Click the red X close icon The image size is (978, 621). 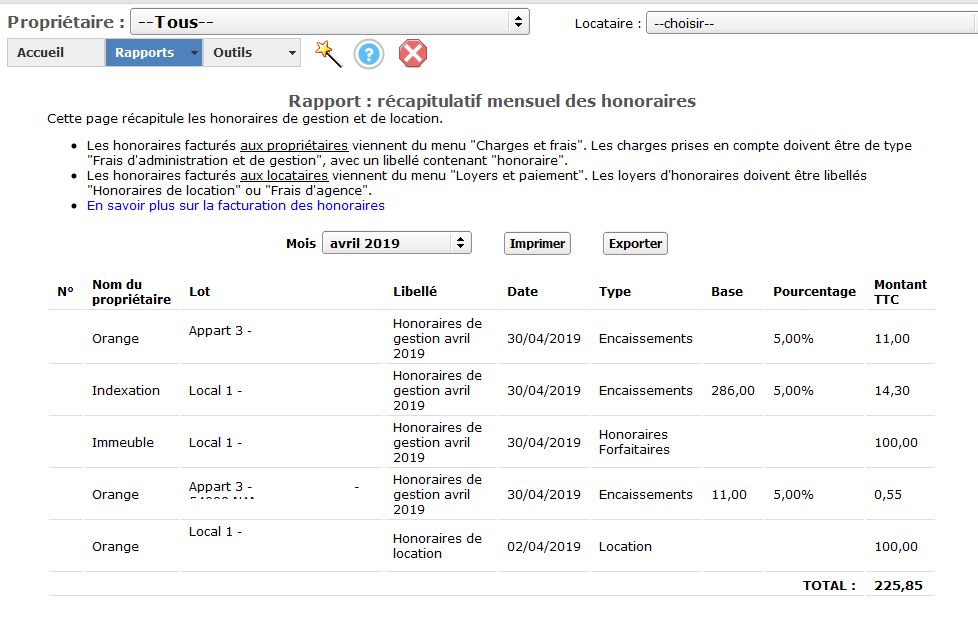click(x=412, y=54)
